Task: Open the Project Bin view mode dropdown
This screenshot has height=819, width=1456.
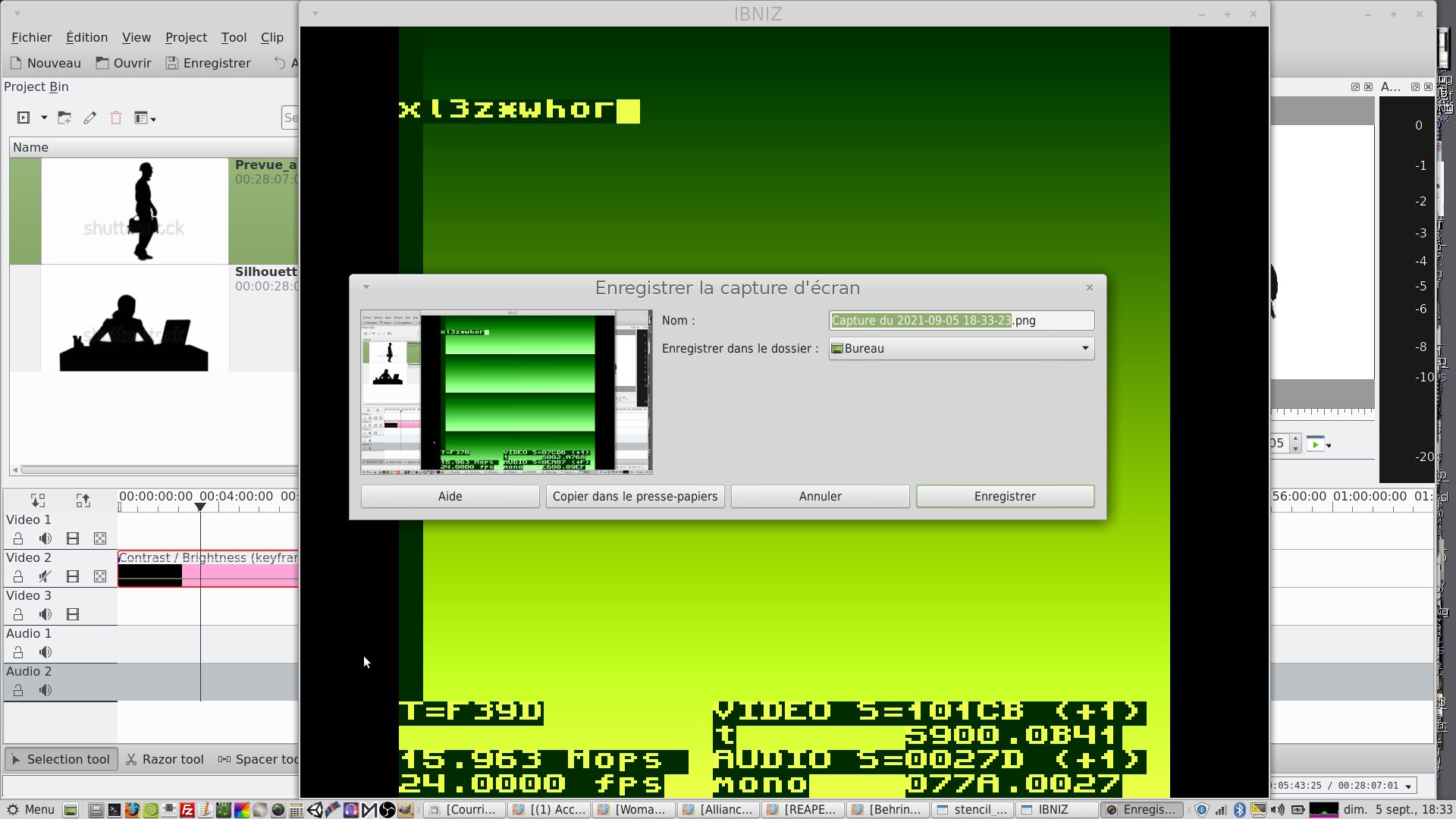Action: [145, 118]
